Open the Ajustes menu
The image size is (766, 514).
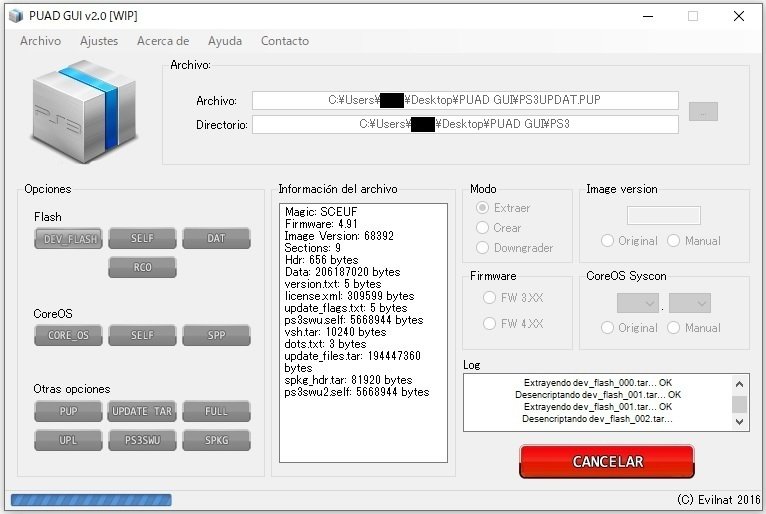(x=99, y=41)
